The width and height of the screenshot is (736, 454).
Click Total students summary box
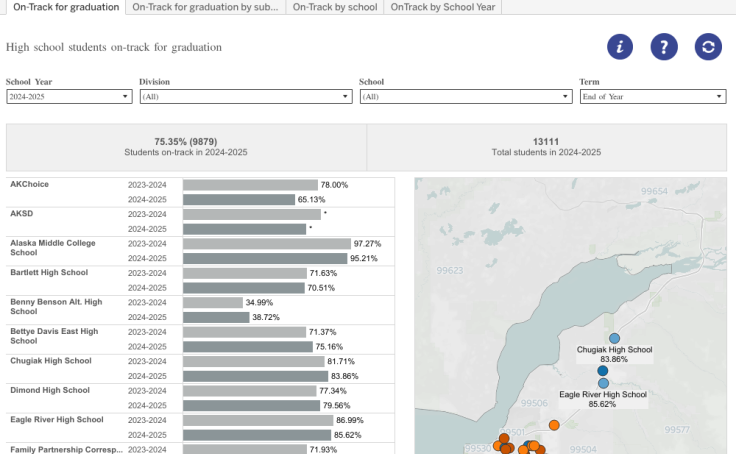click(547, 147)
